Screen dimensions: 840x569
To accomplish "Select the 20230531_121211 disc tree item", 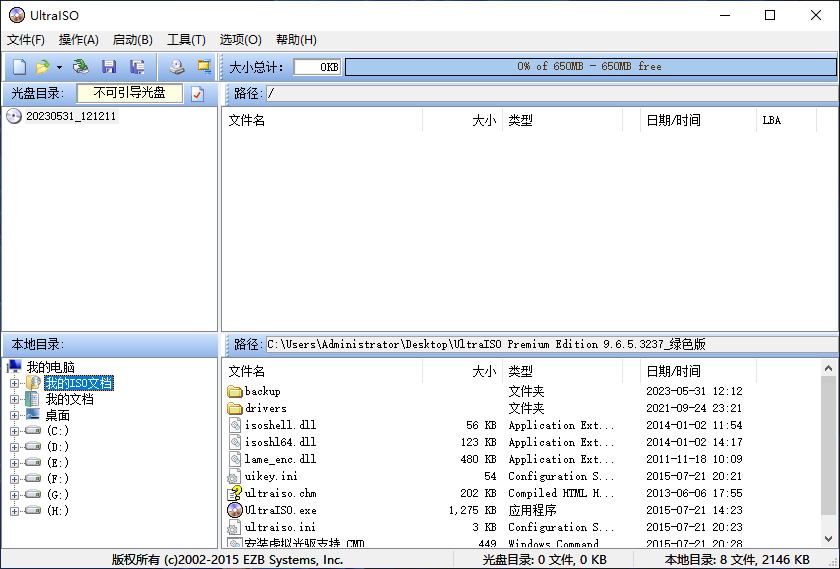I will point(71,116).
